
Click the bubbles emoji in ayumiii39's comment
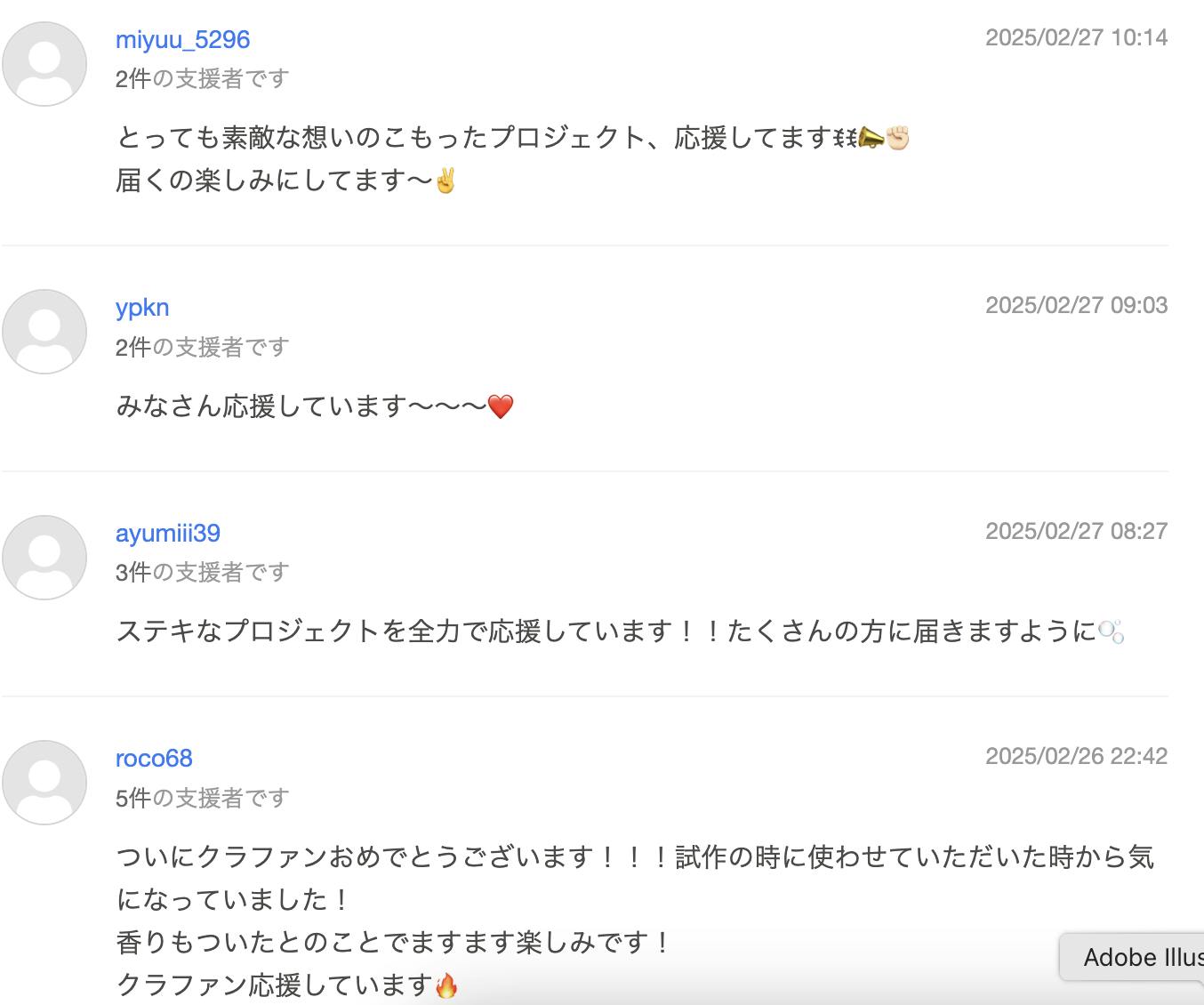(x=1112, y=632)
